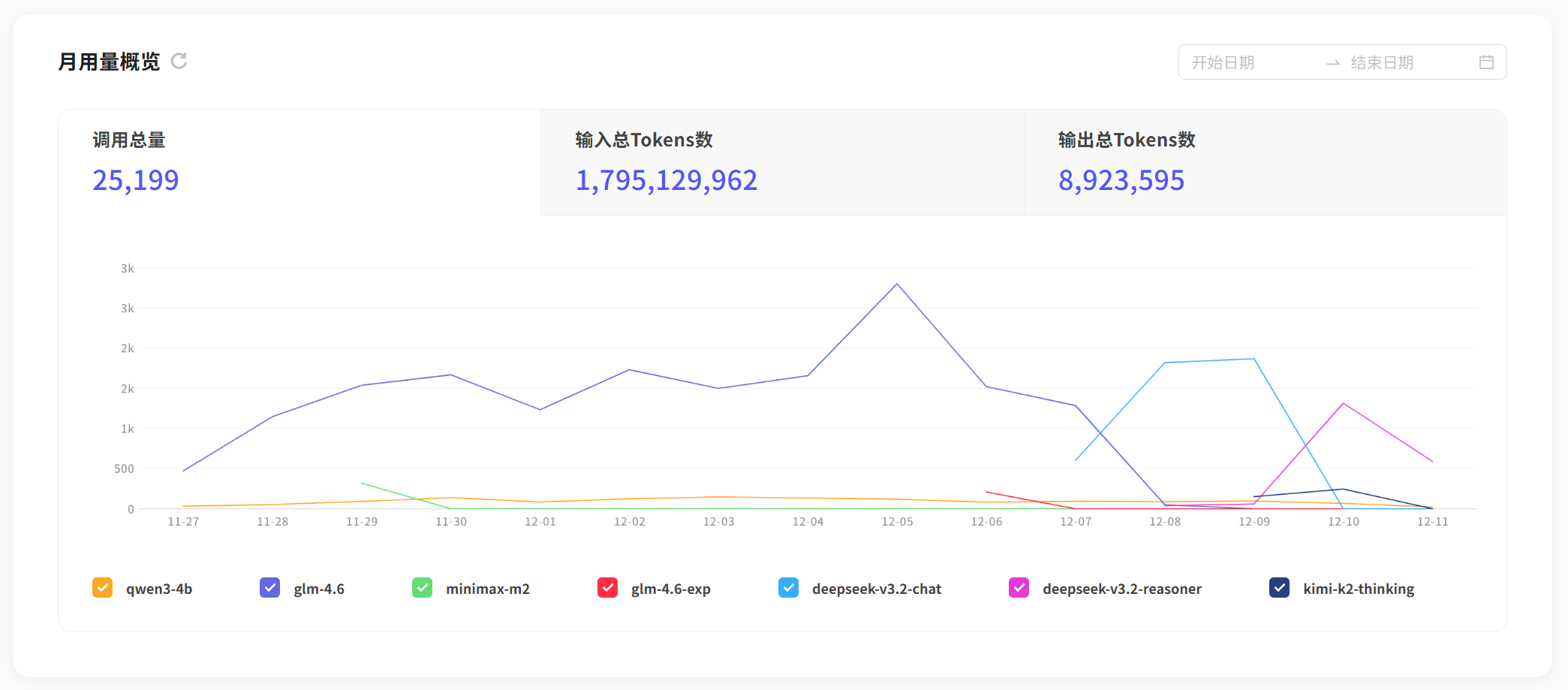Switch to the 输入总Tokens数 tab
The width and height of the screenshot is (1568, 690).
[781, 162]
